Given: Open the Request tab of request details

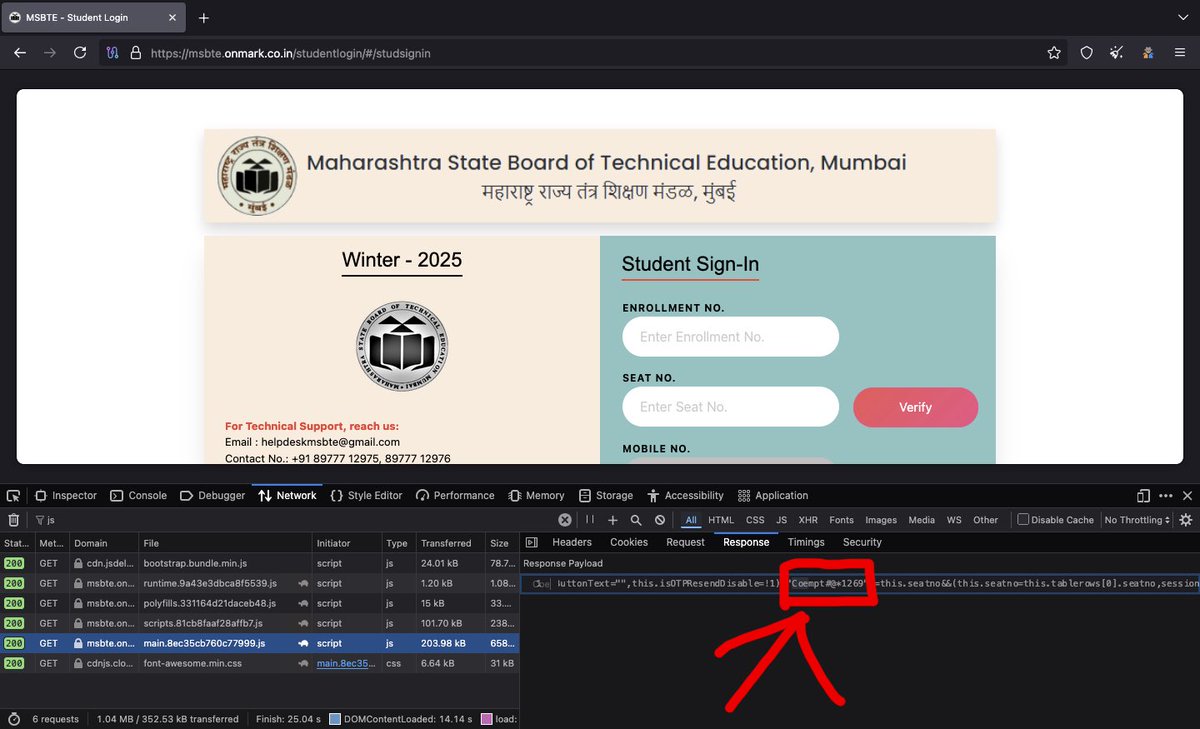Looking at the screenshot, I should (685, 542).
